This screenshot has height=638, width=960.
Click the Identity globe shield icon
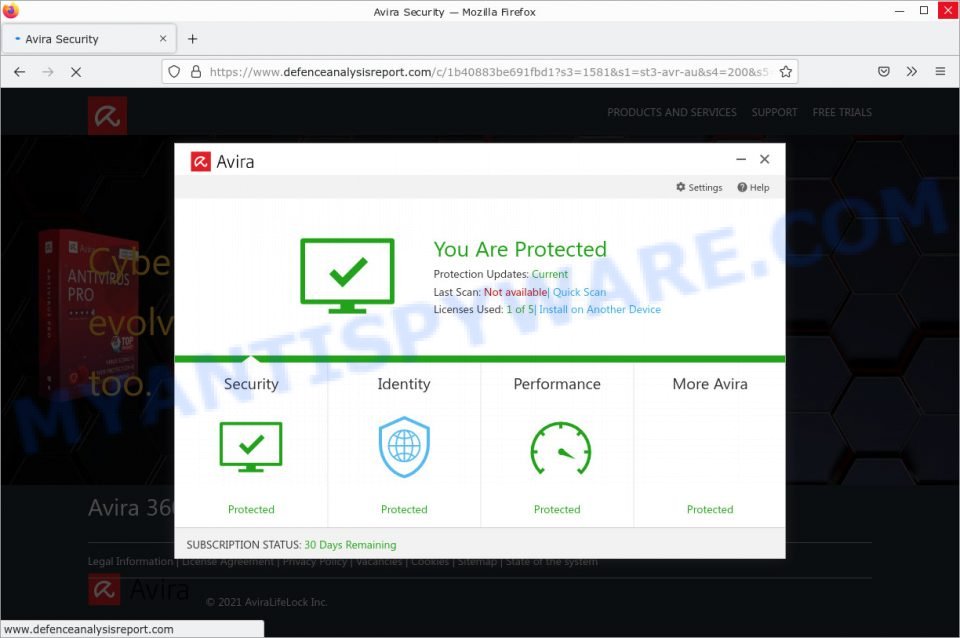click(x=404, y=447)
